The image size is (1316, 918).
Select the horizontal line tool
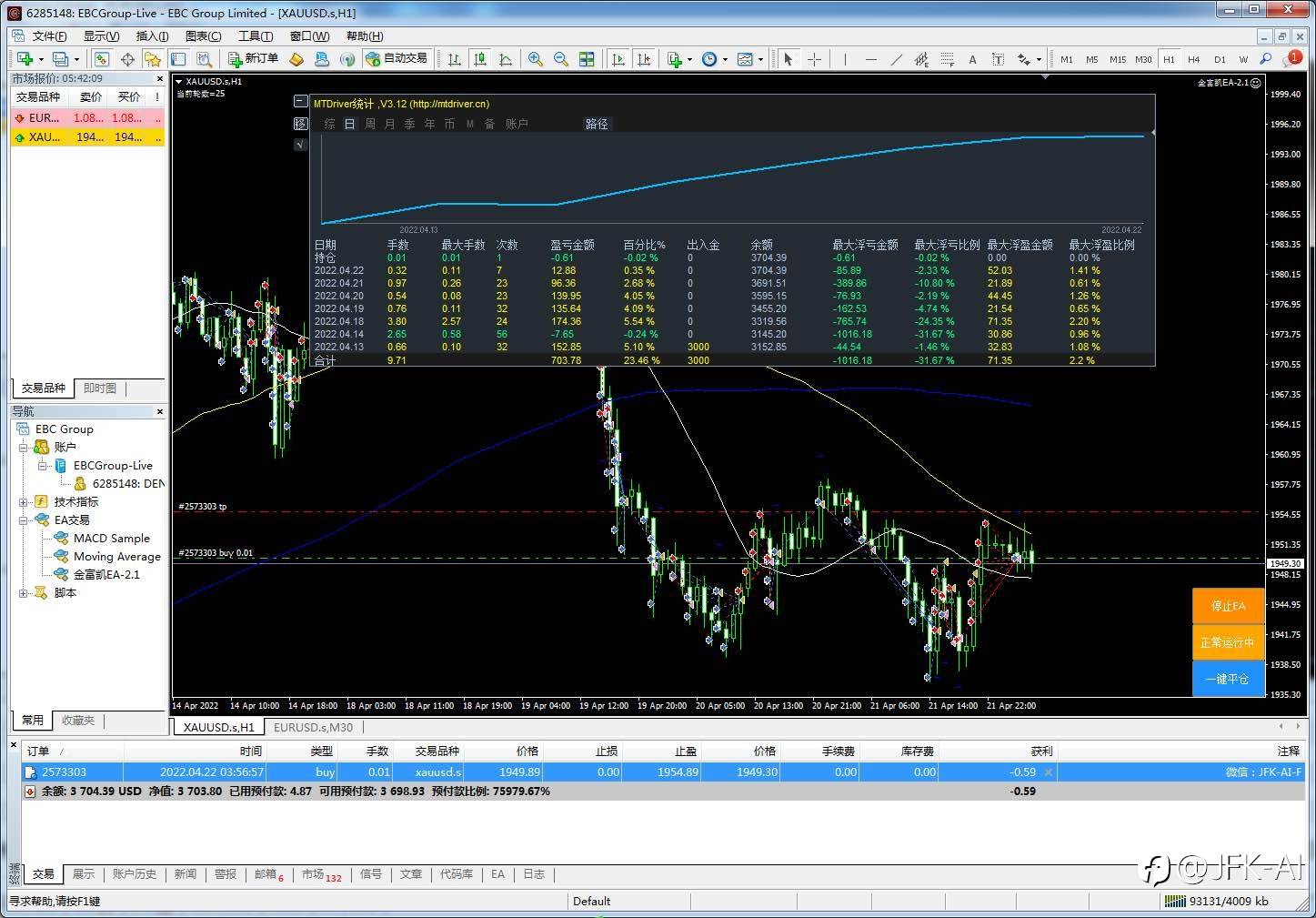tap(871, 59)
